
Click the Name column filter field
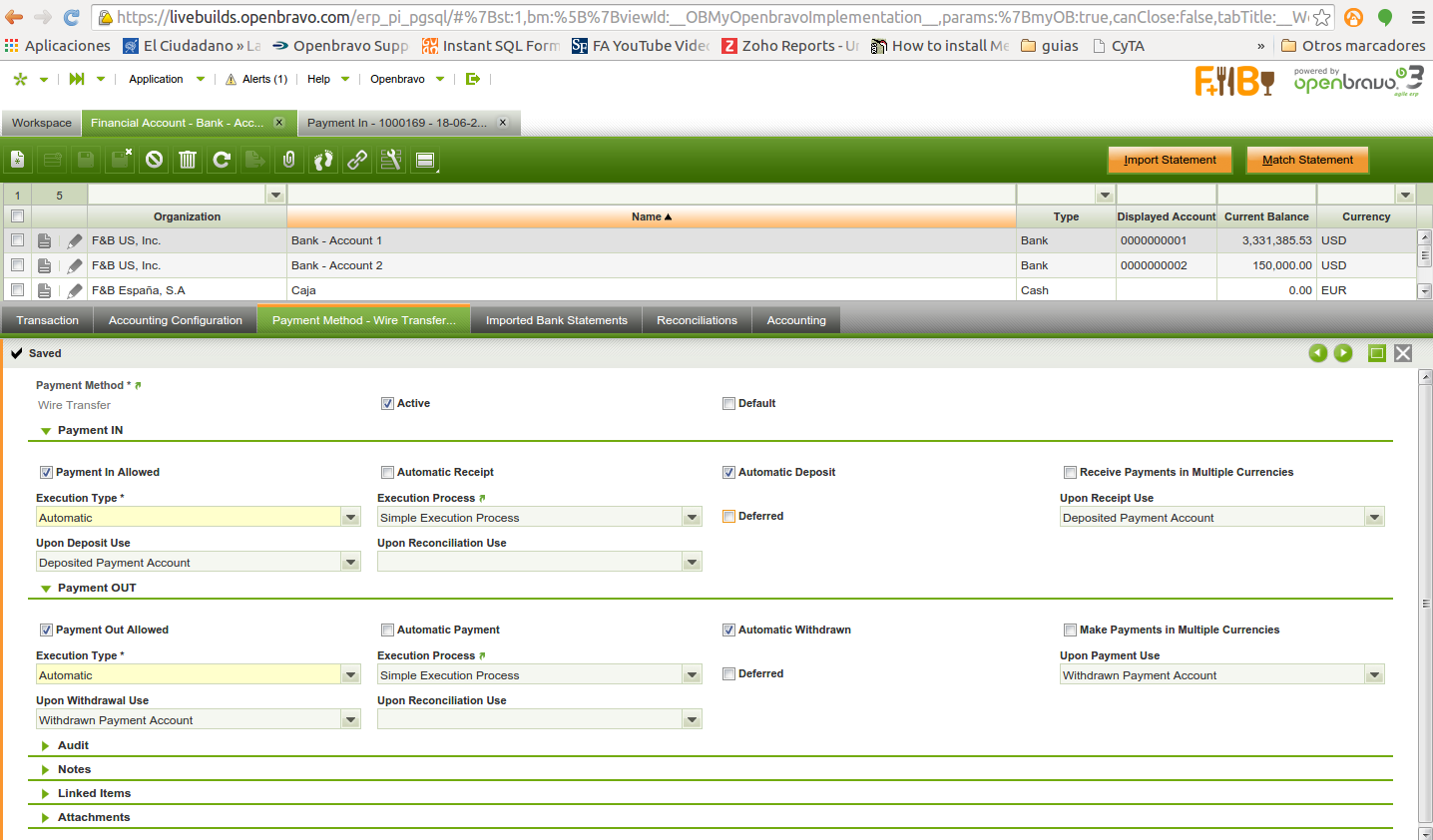(651, 195)
